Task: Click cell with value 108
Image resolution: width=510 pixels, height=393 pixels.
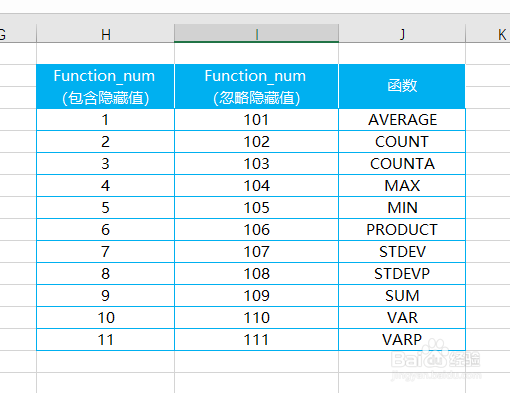Action: pyautogui.click(x=256, y=274)
